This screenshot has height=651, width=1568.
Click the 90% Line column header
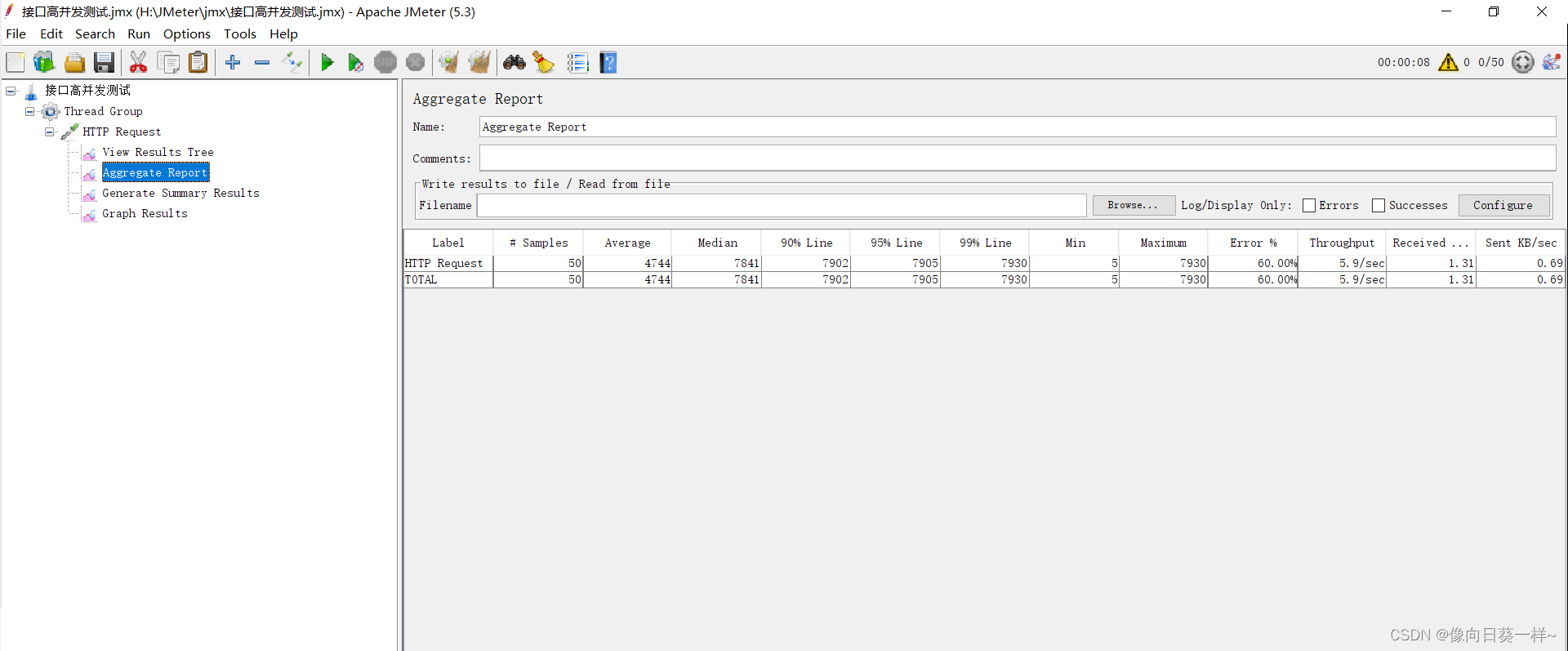coord(806,243)
